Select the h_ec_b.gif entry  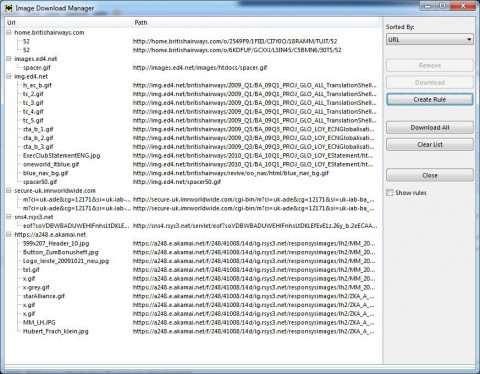pos(37,85)
